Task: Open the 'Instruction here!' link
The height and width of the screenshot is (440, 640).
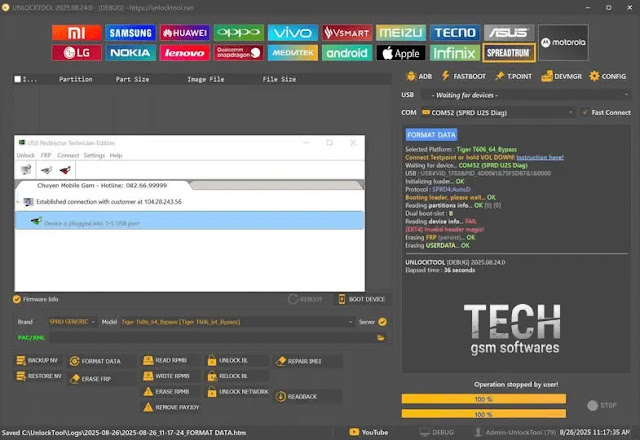Action: (x=540, y=157)
